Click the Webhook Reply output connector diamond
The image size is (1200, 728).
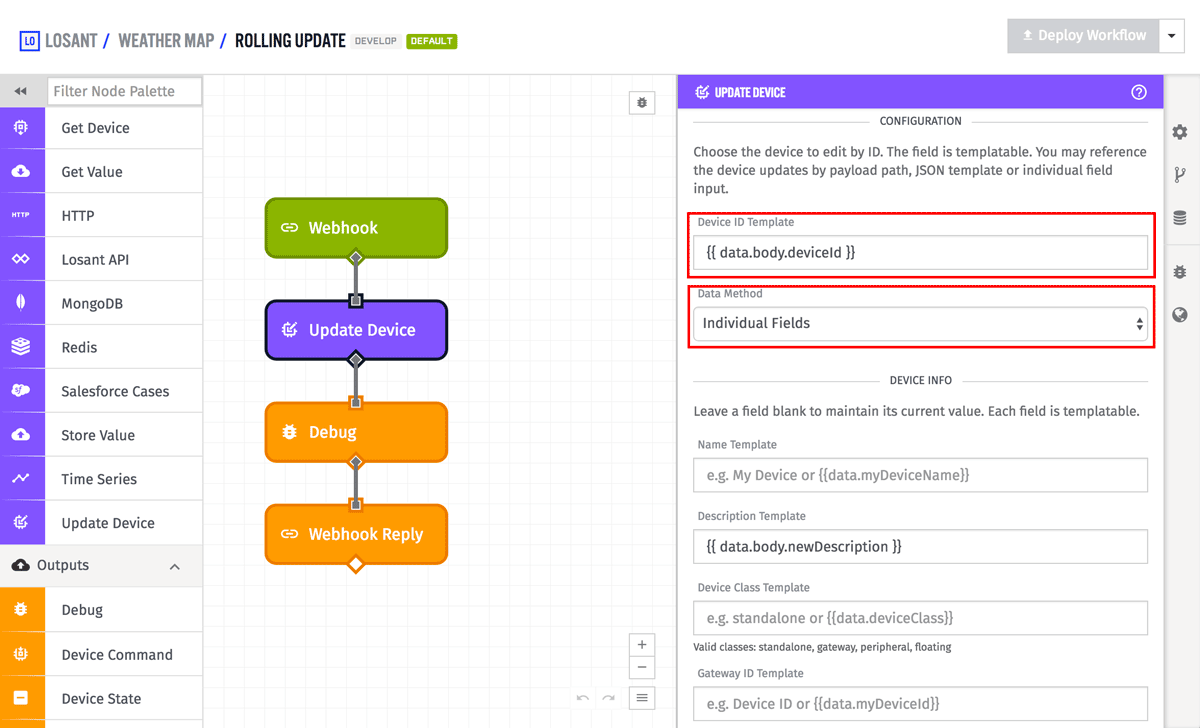pyautogui.click(x=355, y=566)
